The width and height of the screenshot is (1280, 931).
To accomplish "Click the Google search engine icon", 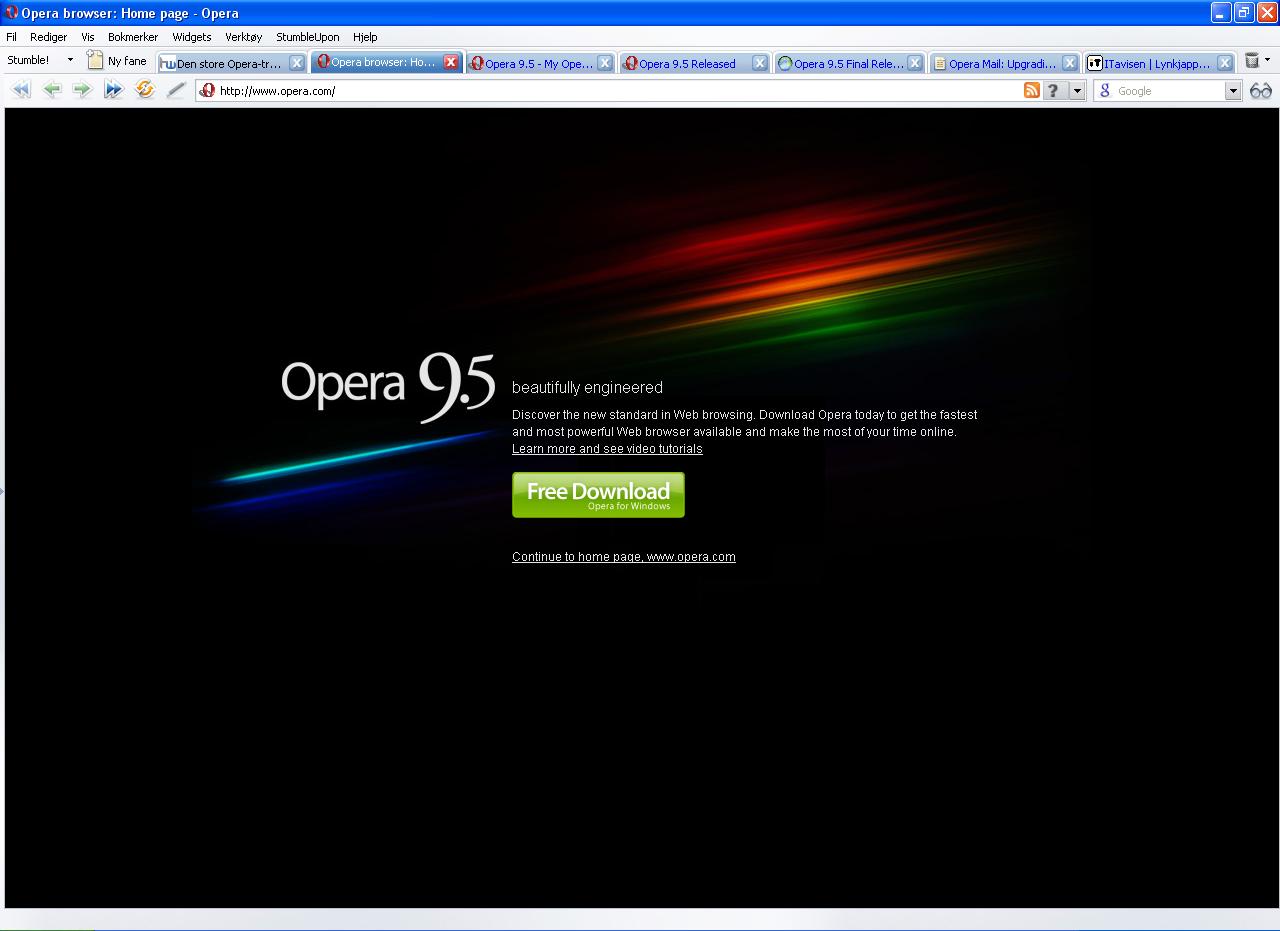I will [1105, 90].
